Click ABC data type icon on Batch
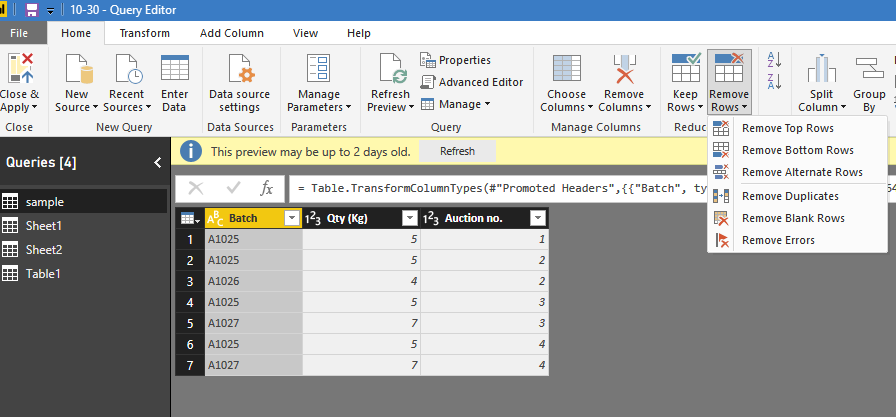896x417 pixels. [215, 218]
